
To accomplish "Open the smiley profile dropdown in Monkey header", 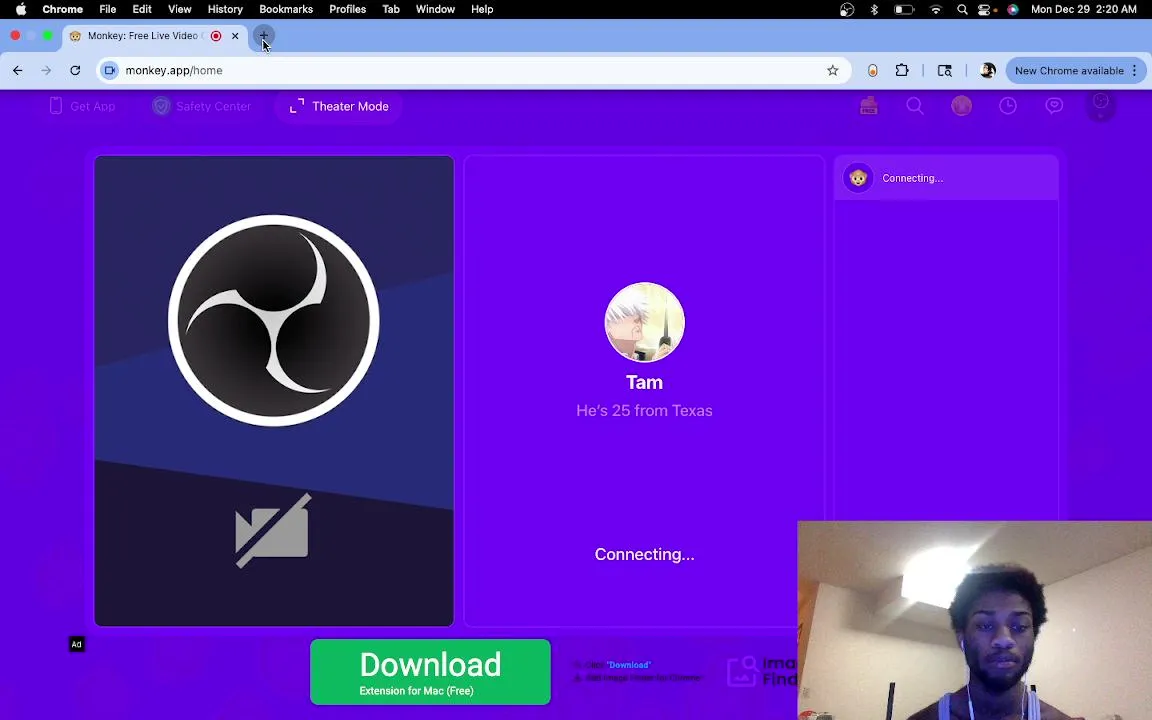I will click(x=1100, y=105).
